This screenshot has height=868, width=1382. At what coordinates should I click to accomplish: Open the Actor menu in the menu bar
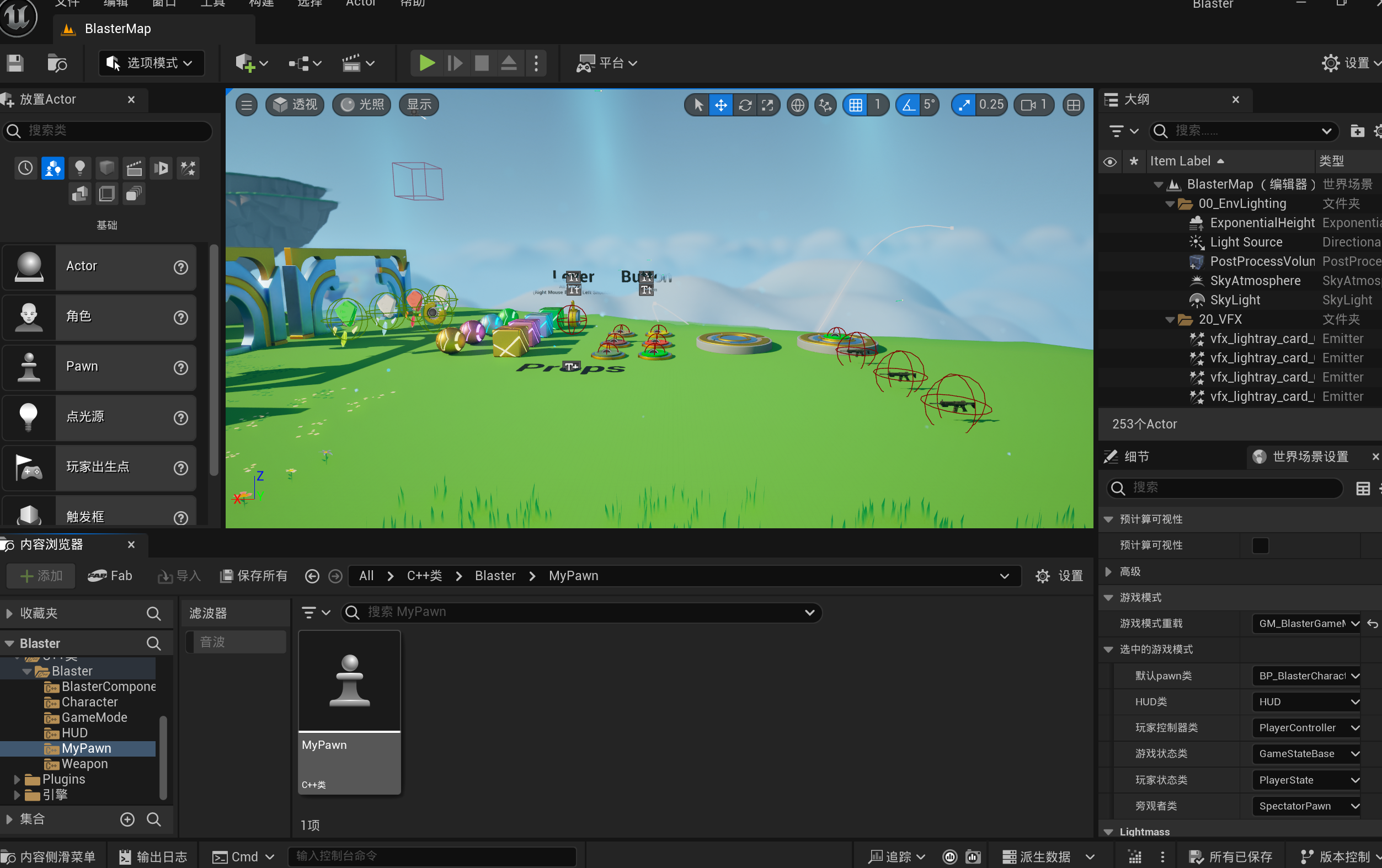pyautogui.click(x=360, y=3)
